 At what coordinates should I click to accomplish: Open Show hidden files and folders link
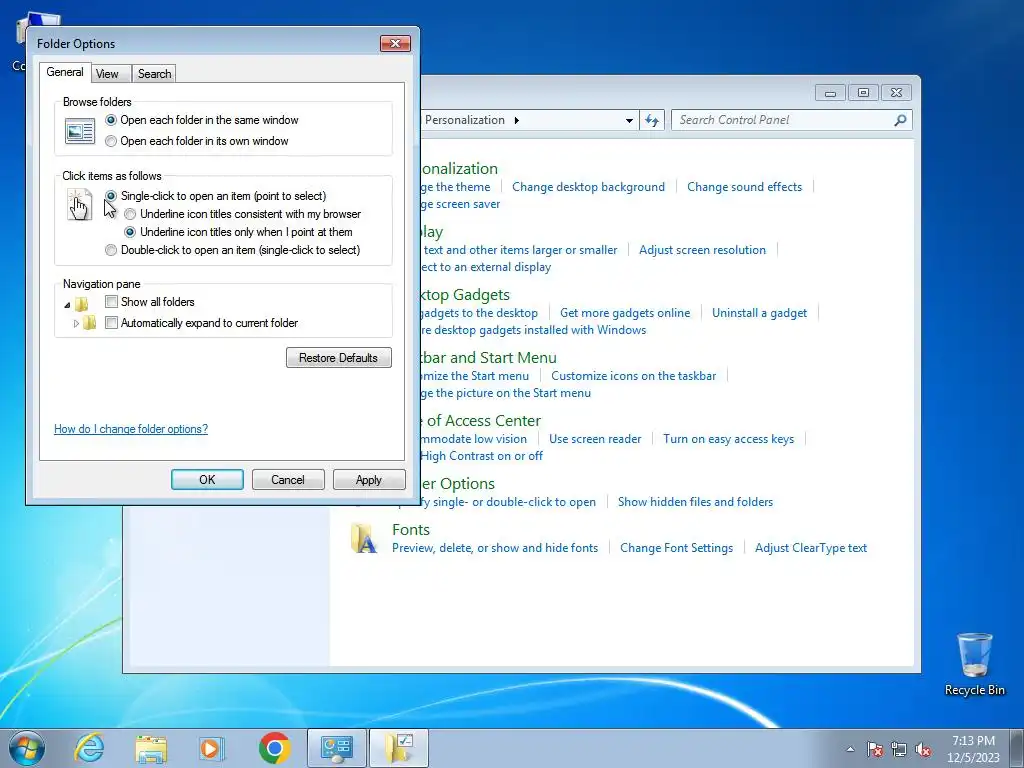click(696, 502)
